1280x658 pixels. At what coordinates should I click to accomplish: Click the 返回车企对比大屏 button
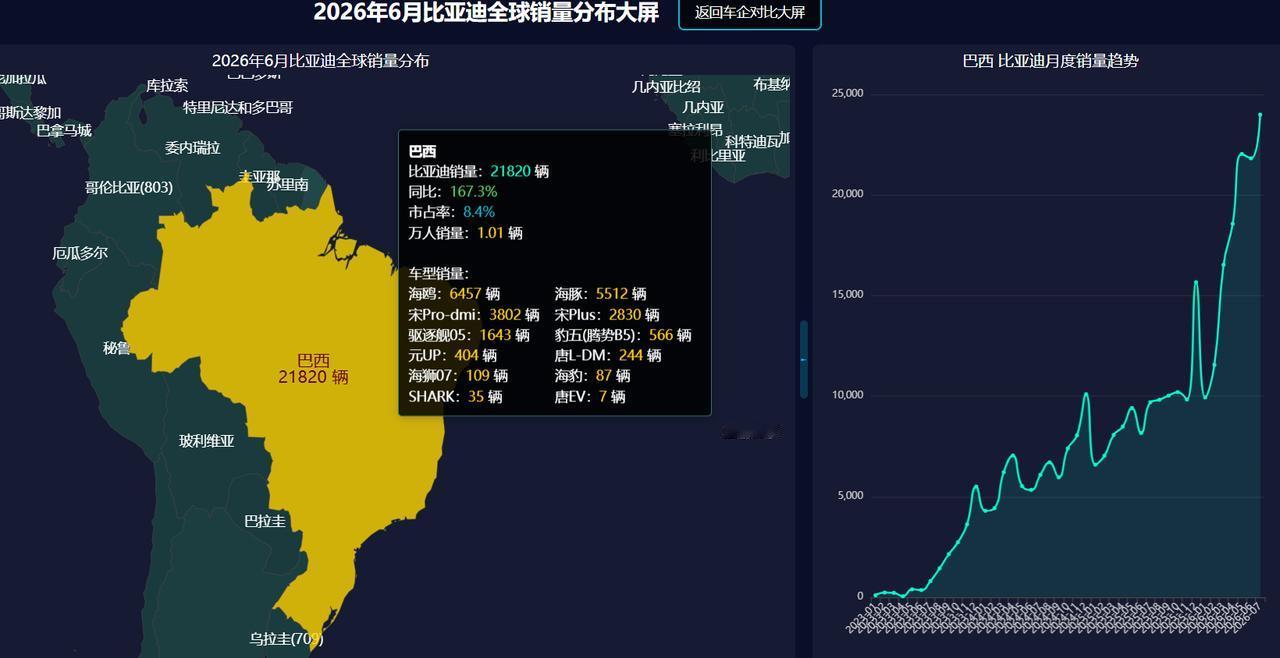click(x=750, y=13)
